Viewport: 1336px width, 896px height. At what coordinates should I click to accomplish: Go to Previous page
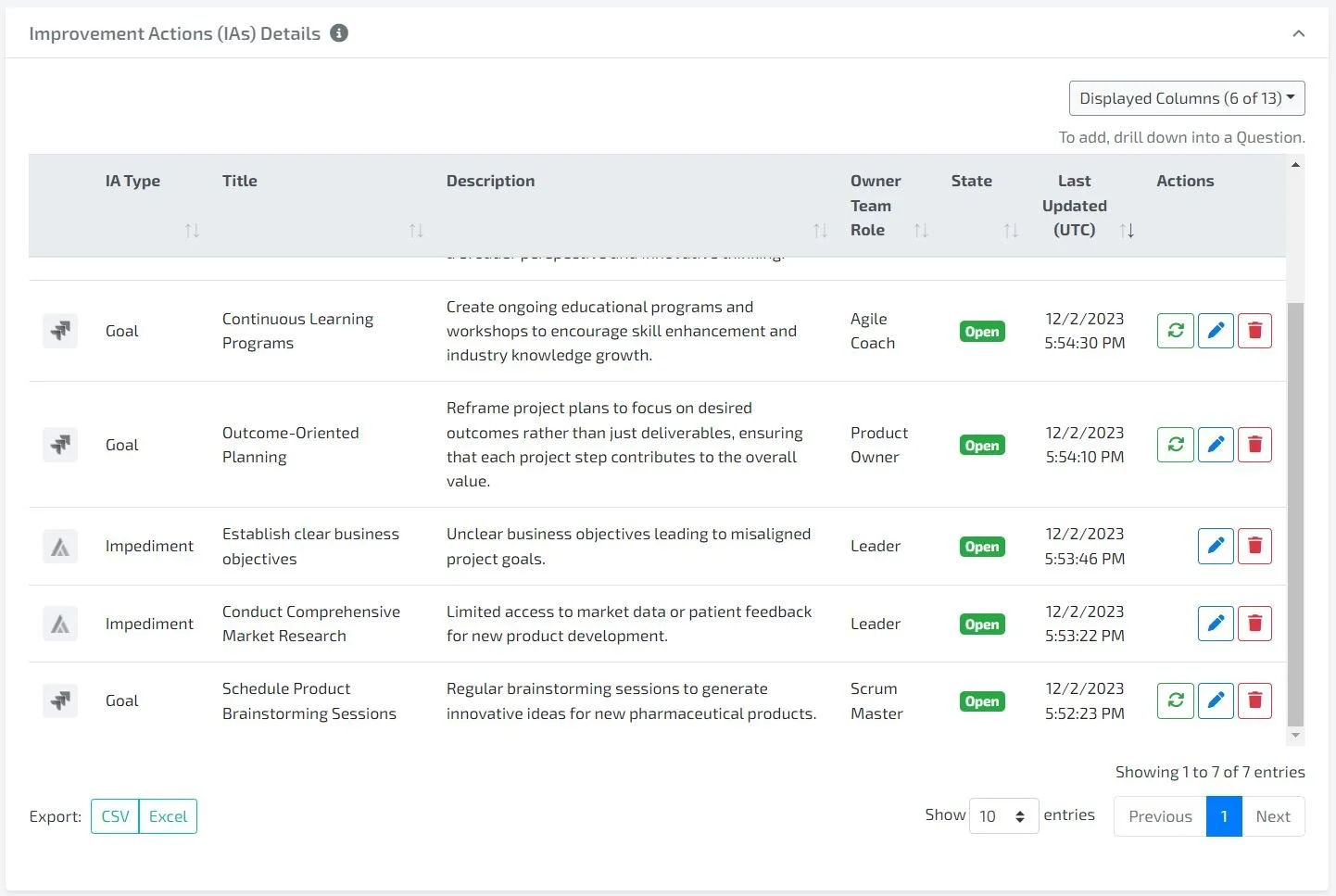tap(1160, 816)
